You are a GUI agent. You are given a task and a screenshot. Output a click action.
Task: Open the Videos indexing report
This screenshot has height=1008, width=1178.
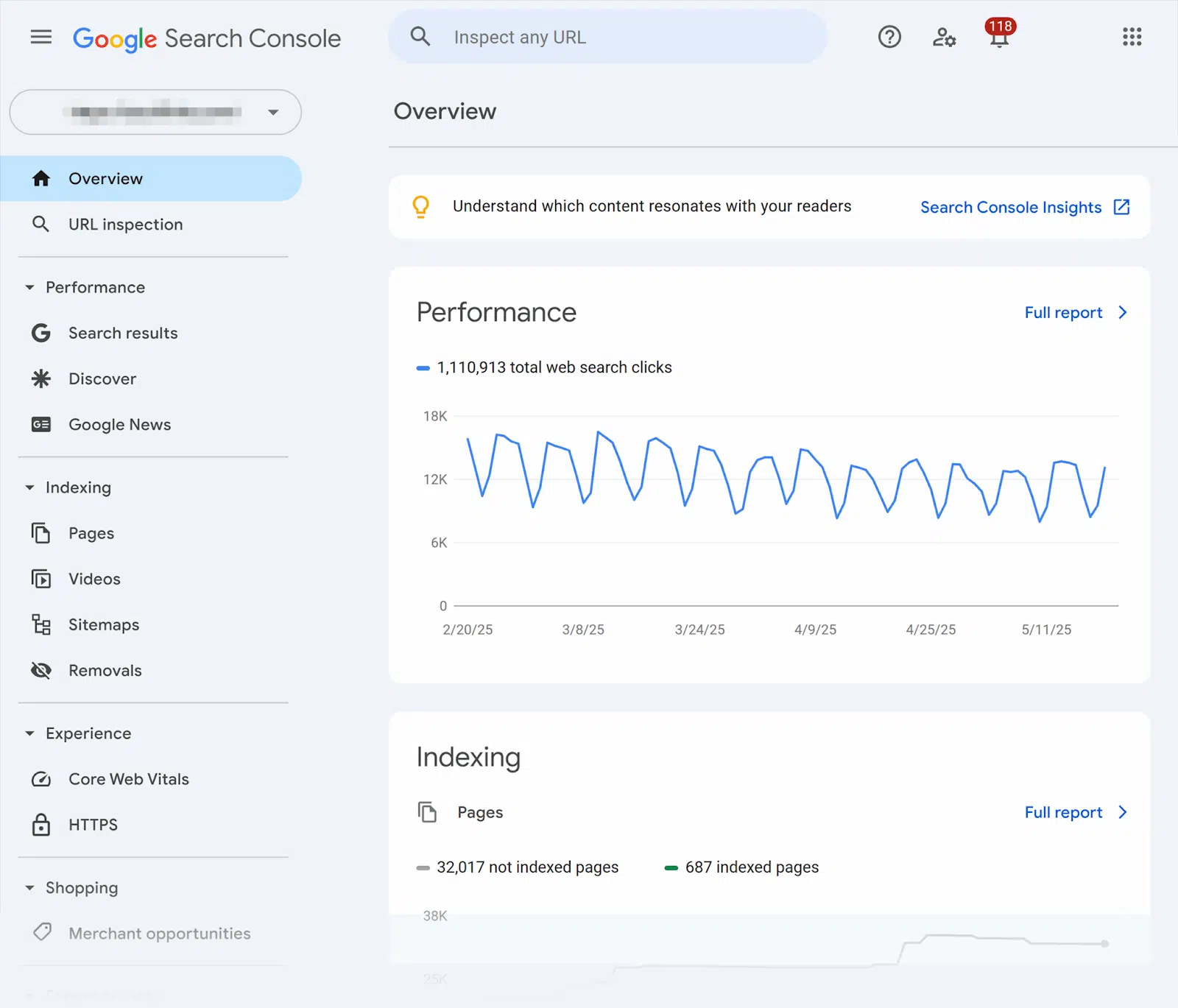(x=151, y=579)
